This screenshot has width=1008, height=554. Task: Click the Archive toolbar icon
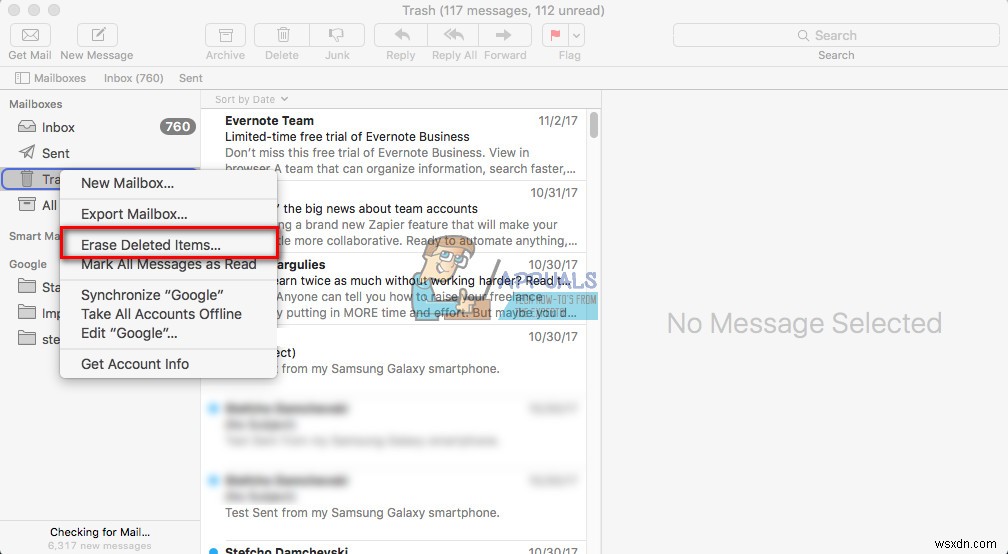click(x=226, y=35)
